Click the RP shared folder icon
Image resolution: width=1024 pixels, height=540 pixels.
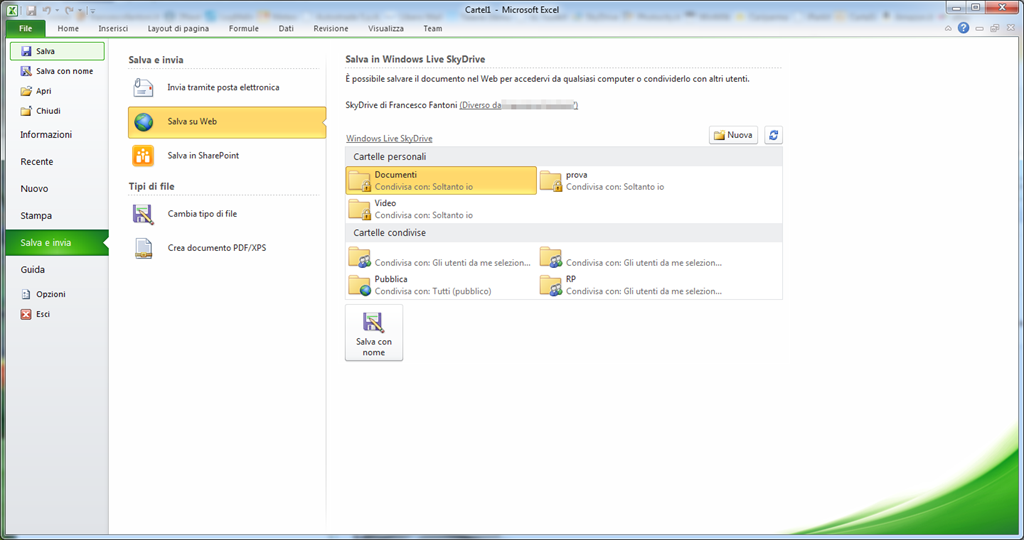click(x=551, y=285)
